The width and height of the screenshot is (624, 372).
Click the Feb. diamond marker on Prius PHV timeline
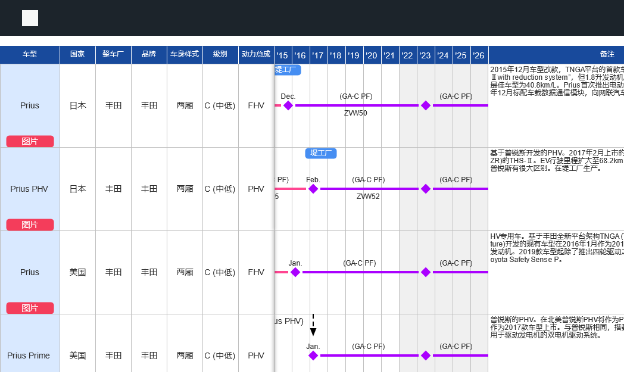pyautogui.click(x=313, y=189)
